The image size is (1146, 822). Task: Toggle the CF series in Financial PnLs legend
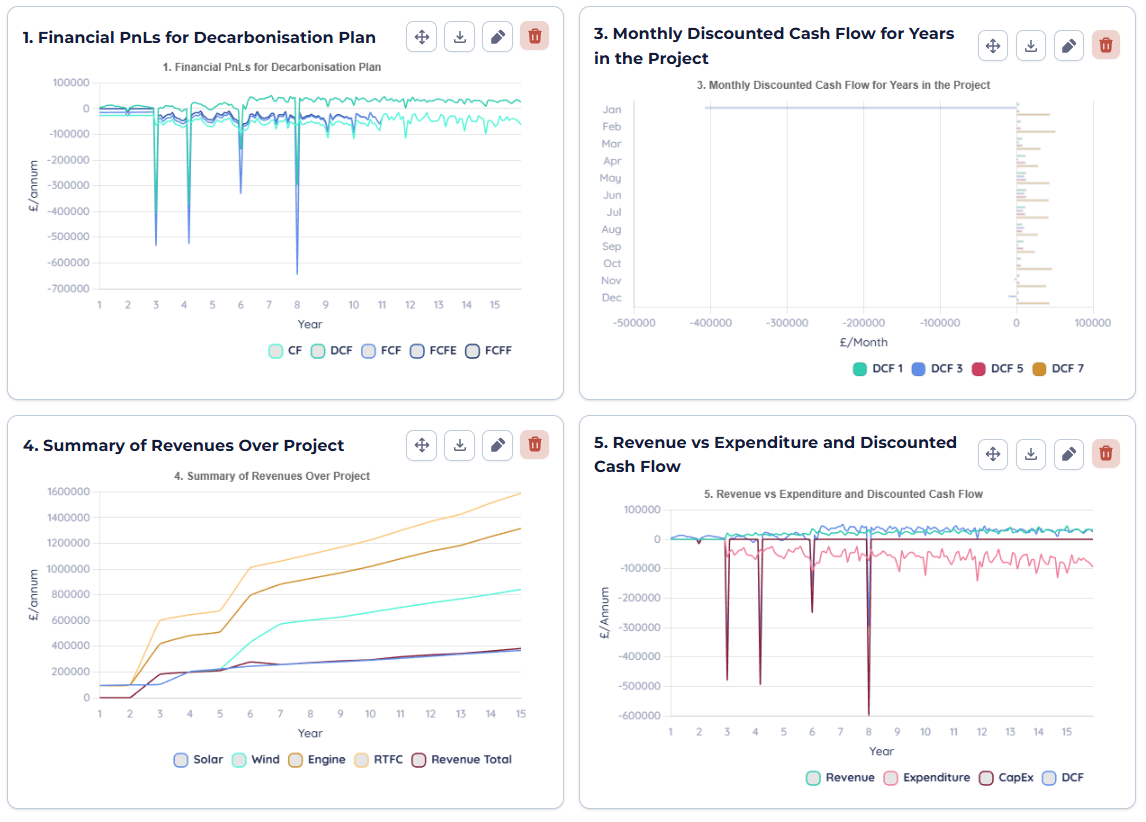click(285, 351)
